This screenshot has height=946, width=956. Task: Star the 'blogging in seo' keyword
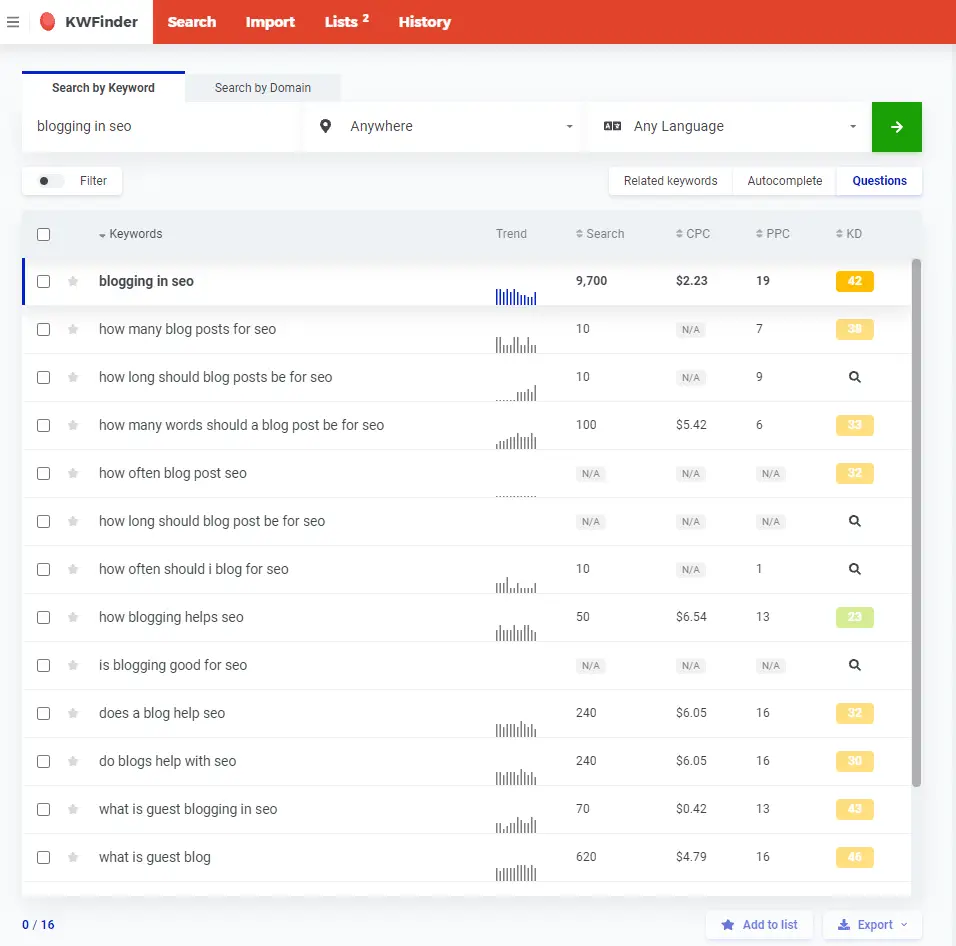(x=73, y=281)
